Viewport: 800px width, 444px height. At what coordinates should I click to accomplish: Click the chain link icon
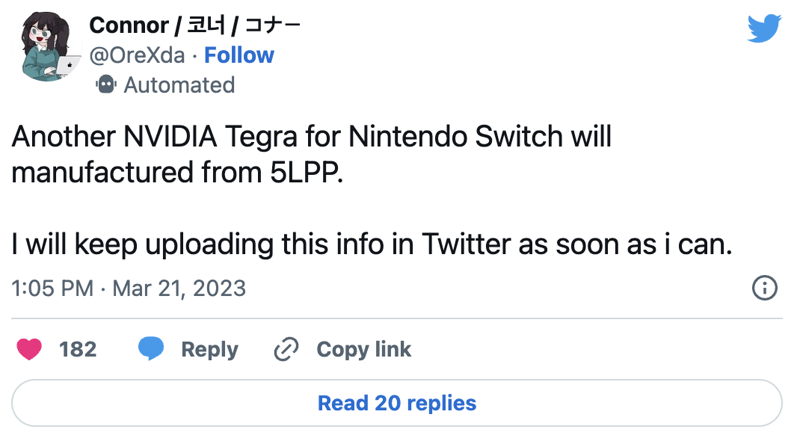click(x=286, y=349)
